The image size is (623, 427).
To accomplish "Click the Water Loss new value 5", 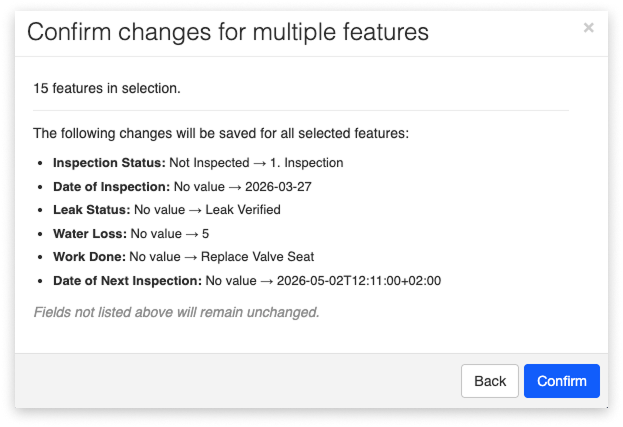I will point(205,234).
